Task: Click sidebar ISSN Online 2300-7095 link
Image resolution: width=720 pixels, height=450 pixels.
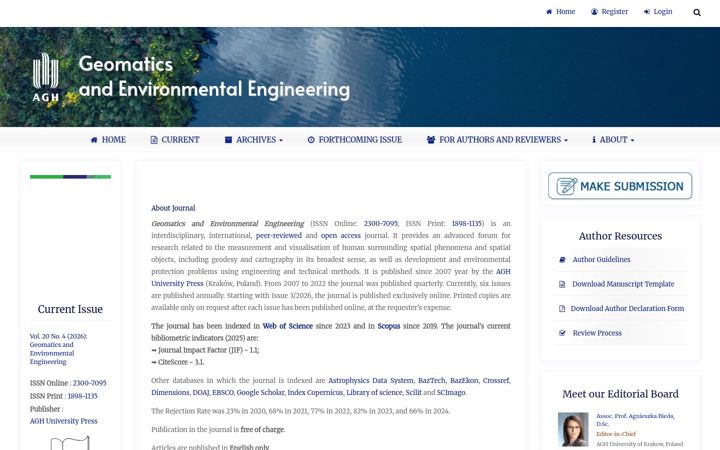Action: click(90, 383)
